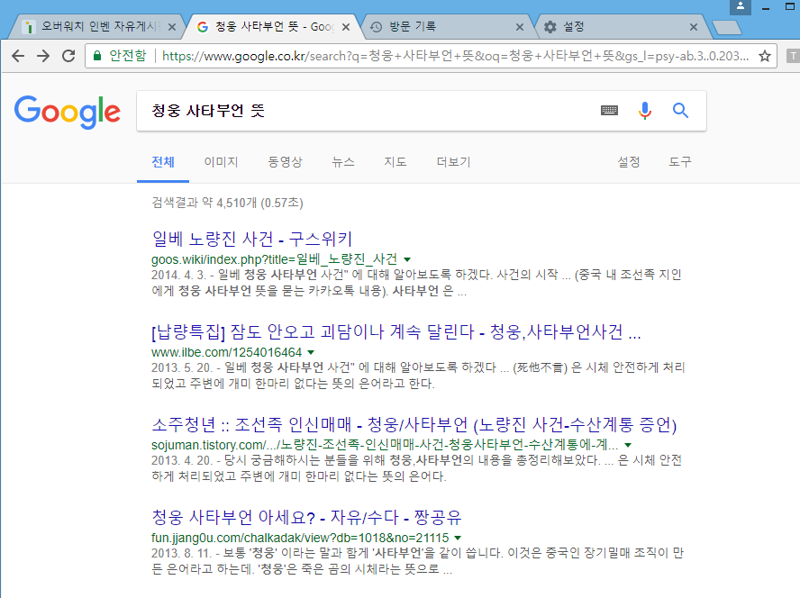This screenshot has height=598, width=800.
Task: Open the search 도구 options
Action: point(680,162)
